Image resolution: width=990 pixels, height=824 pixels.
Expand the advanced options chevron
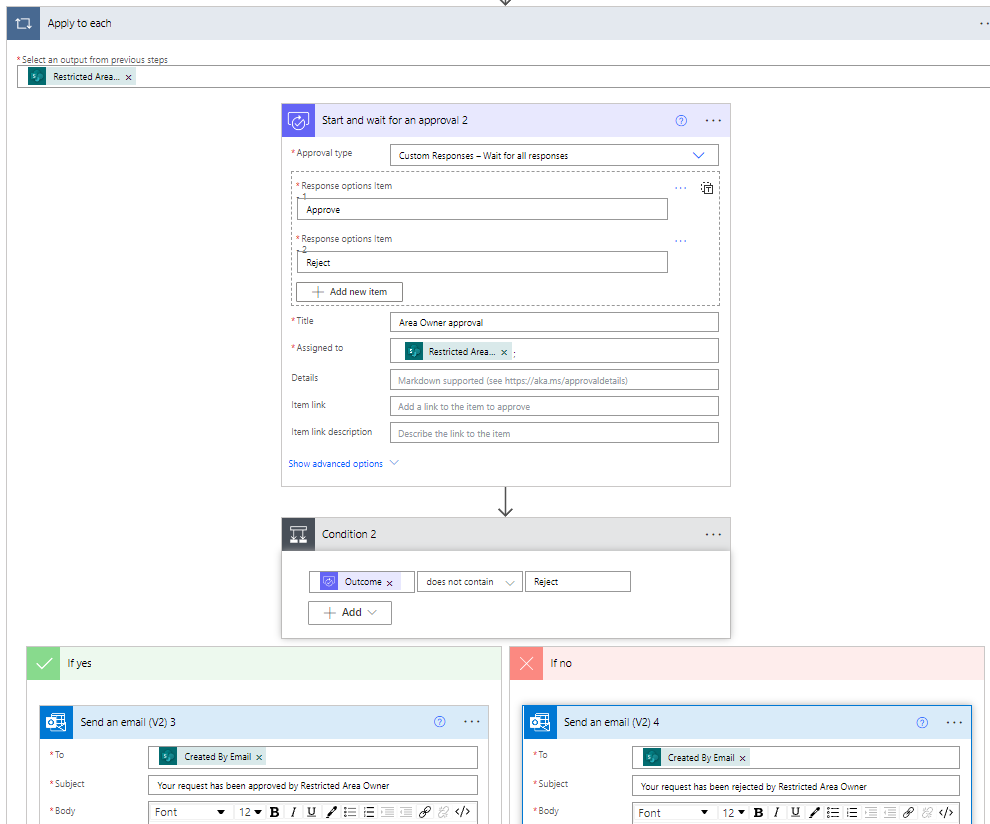click(394, 463)
